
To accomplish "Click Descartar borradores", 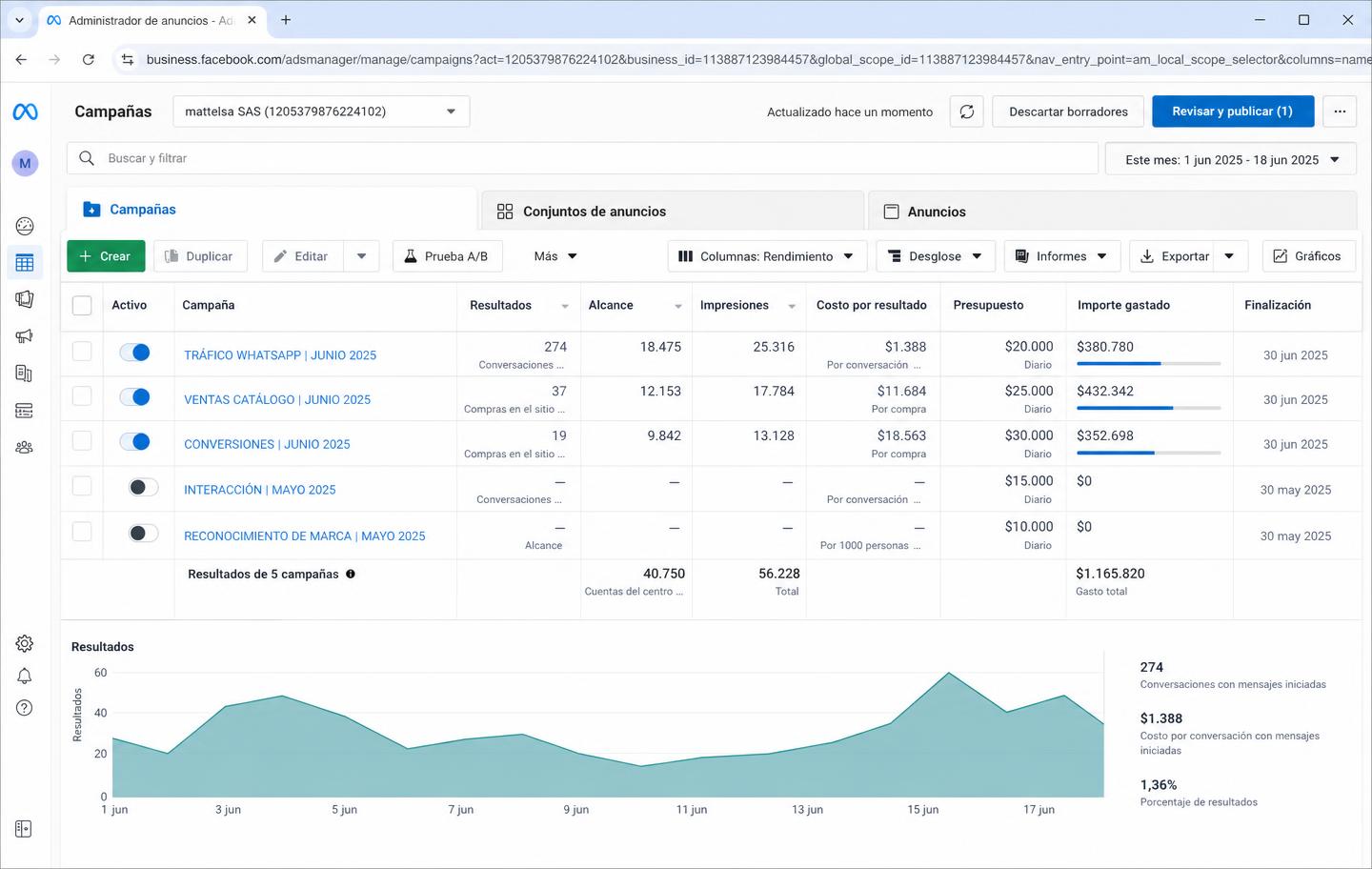I will pyautogui.click(x=1068, y=111).
